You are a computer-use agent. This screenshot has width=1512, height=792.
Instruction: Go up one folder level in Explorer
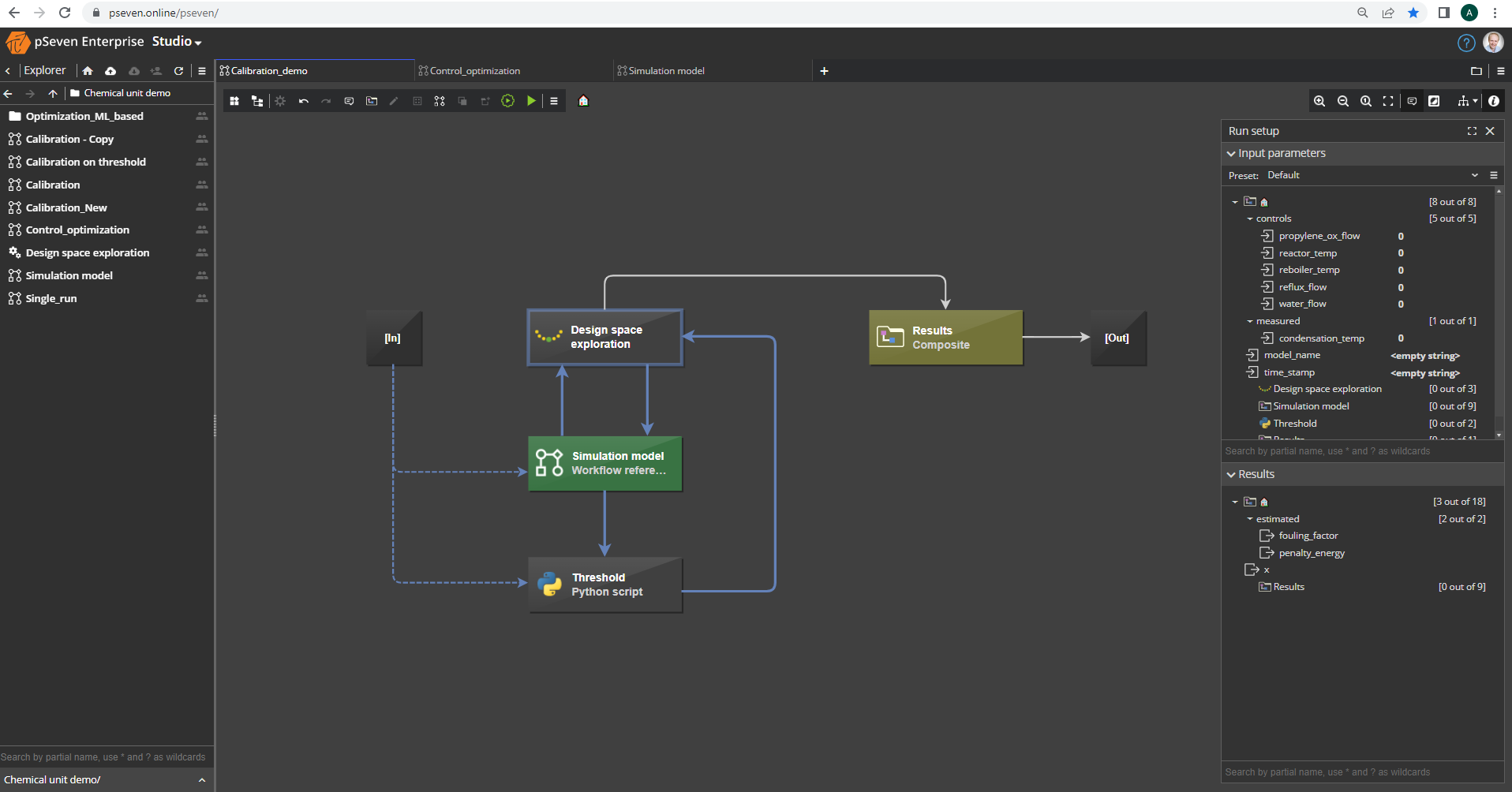(x=53, y=93)
